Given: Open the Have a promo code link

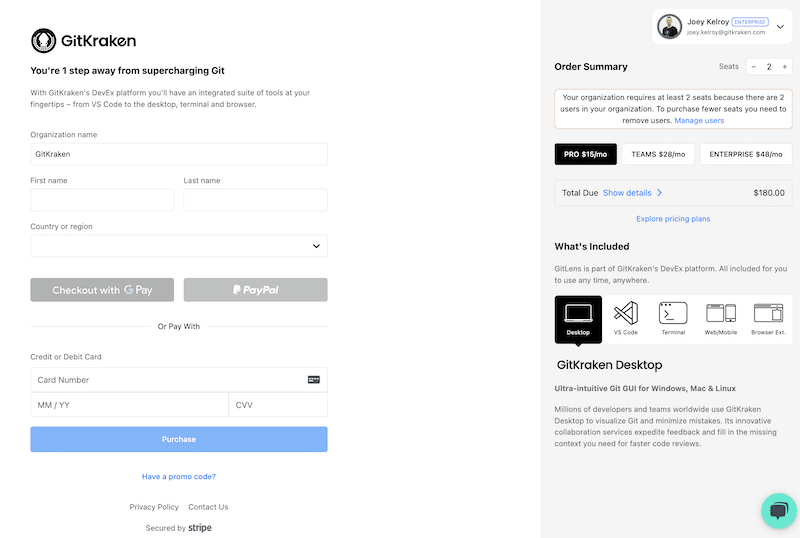Looking at the screenshot, I should pos(179,476).
